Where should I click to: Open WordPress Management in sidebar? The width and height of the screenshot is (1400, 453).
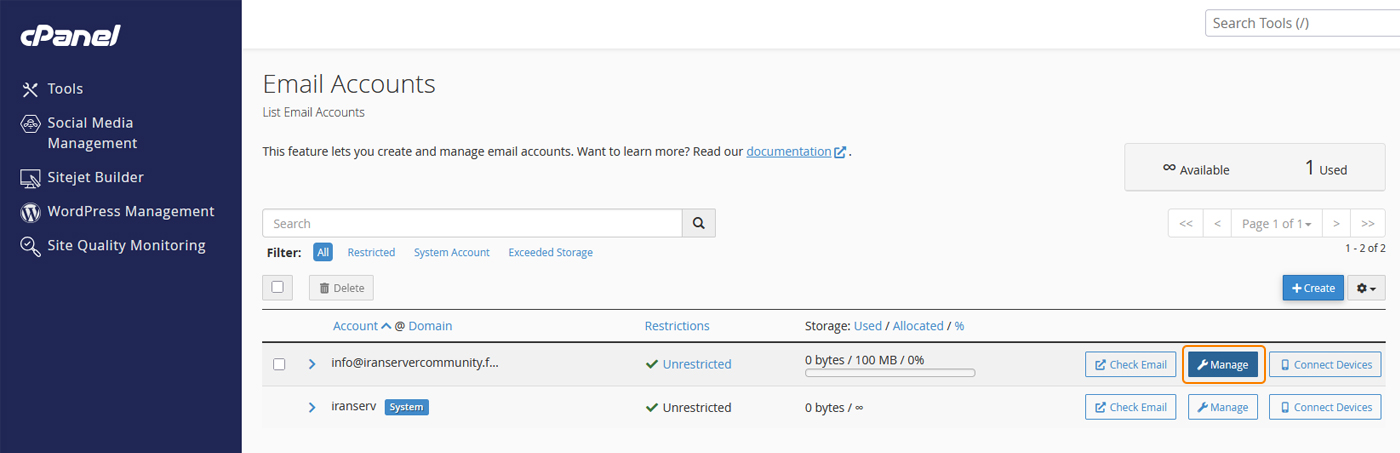(130, 211)
